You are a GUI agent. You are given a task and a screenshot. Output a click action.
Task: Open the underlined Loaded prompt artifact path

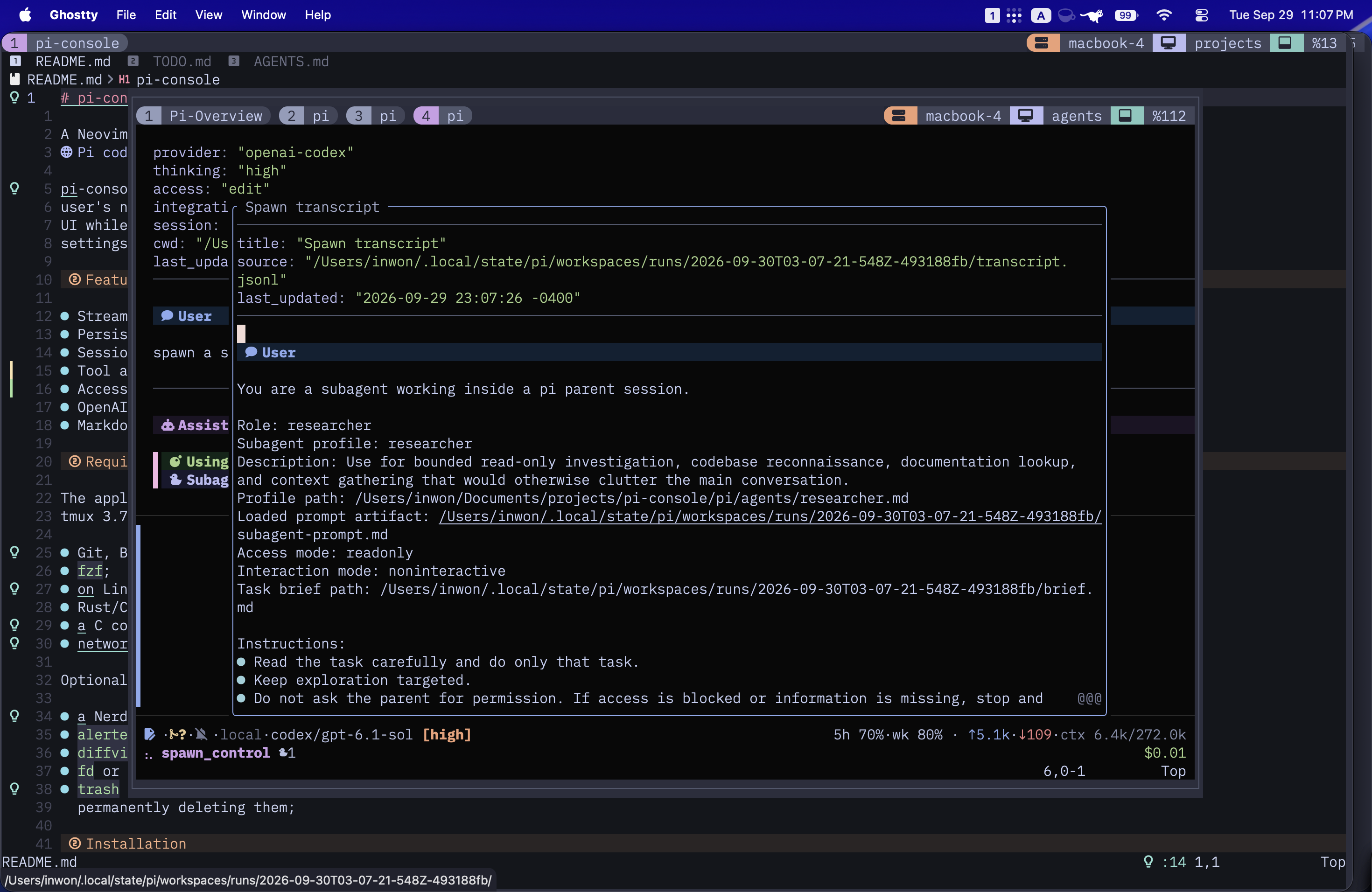(770, 516)
